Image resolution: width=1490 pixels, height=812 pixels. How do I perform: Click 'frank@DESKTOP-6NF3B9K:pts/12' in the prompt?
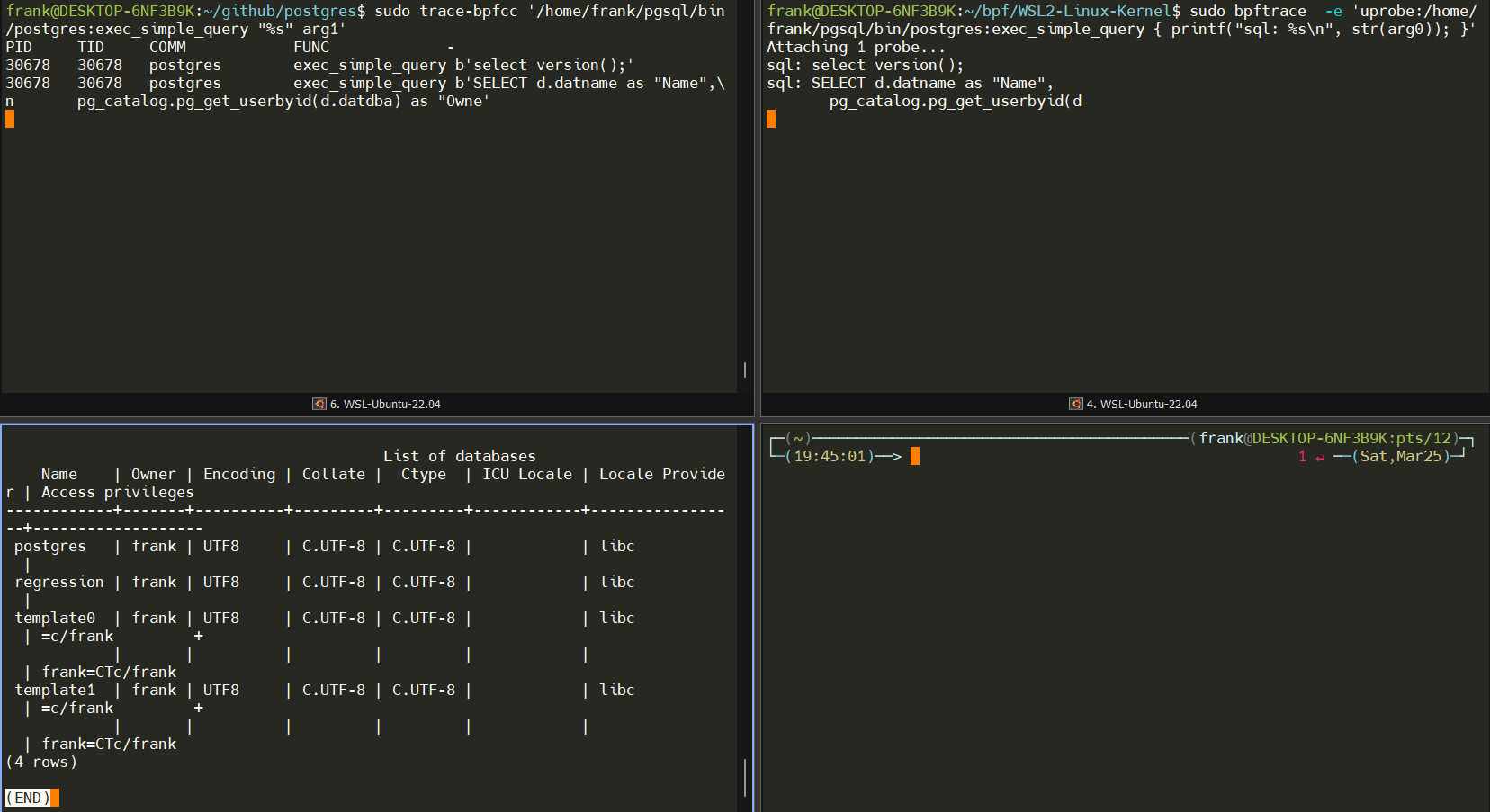point(1325,438)
